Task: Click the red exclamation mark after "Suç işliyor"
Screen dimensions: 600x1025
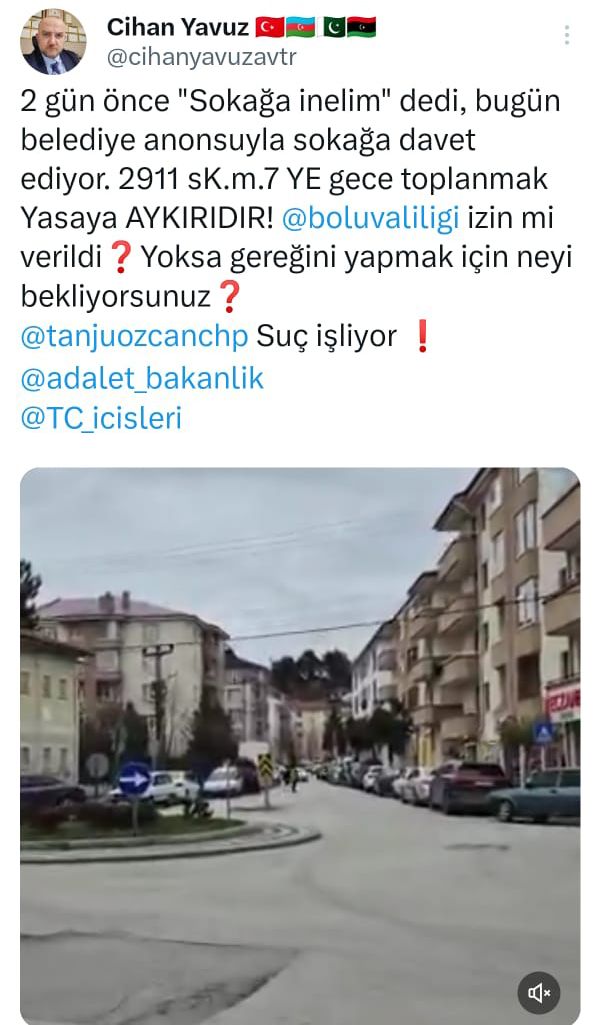Action: coord(422,337)
